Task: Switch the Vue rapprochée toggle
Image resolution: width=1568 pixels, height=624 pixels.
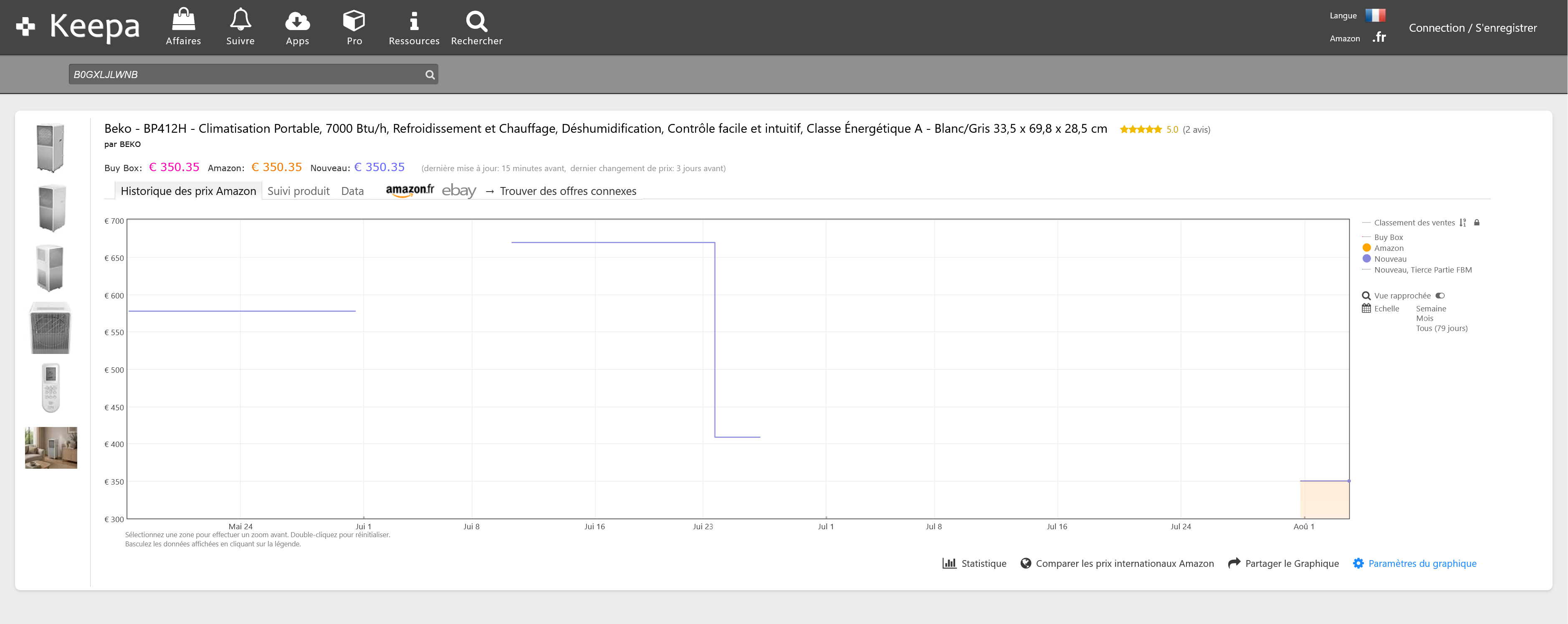Action: 1440,296
